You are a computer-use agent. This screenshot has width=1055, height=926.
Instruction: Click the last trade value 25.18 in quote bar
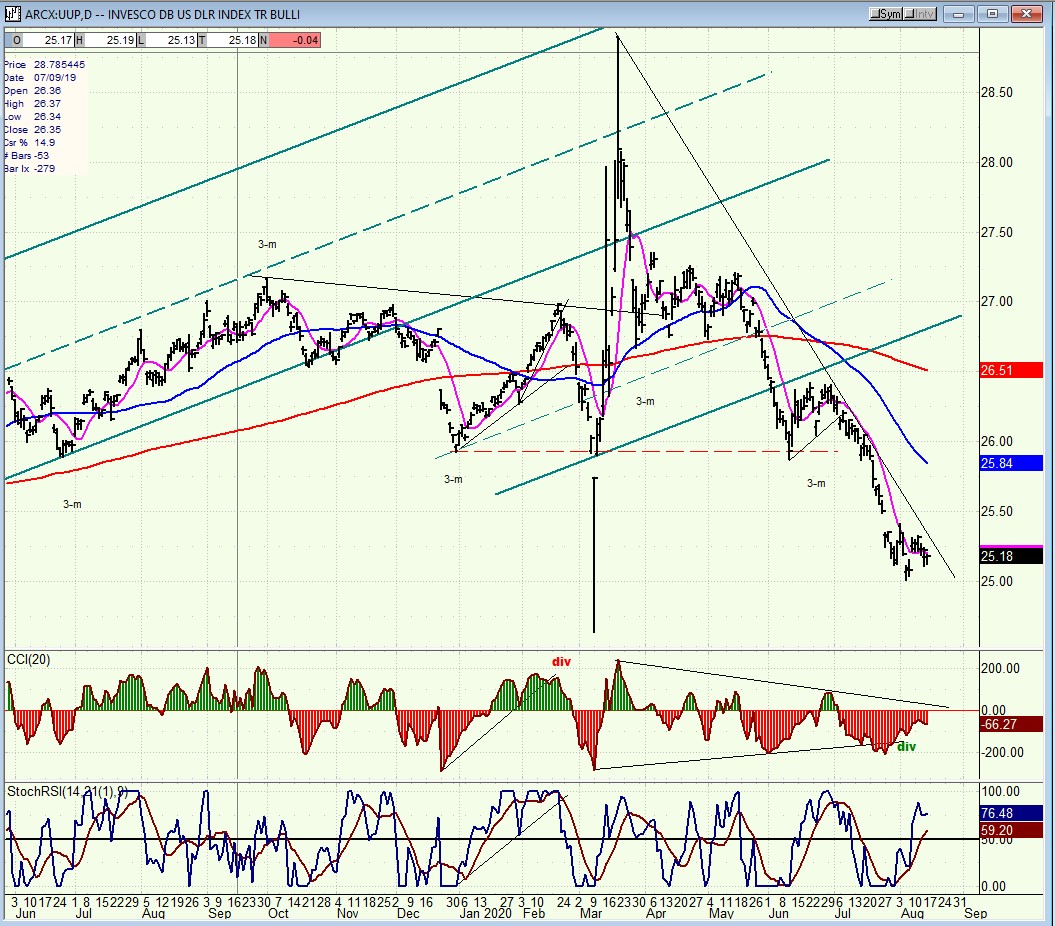233,40
